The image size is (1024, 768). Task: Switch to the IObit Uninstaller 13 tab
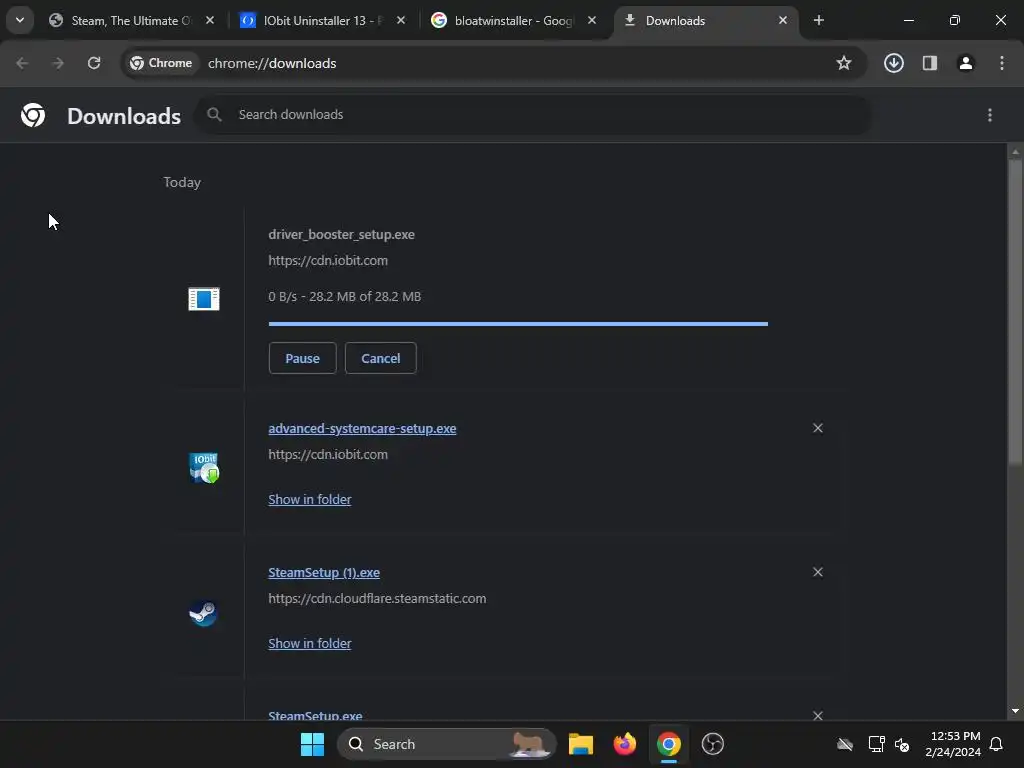(x=324, y=20)
